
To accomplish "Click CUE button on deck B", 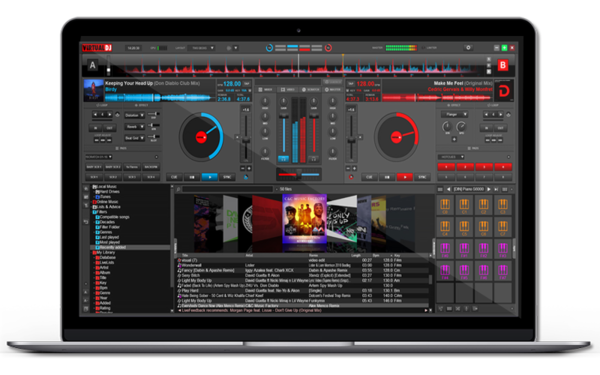I will coord(369,177).
